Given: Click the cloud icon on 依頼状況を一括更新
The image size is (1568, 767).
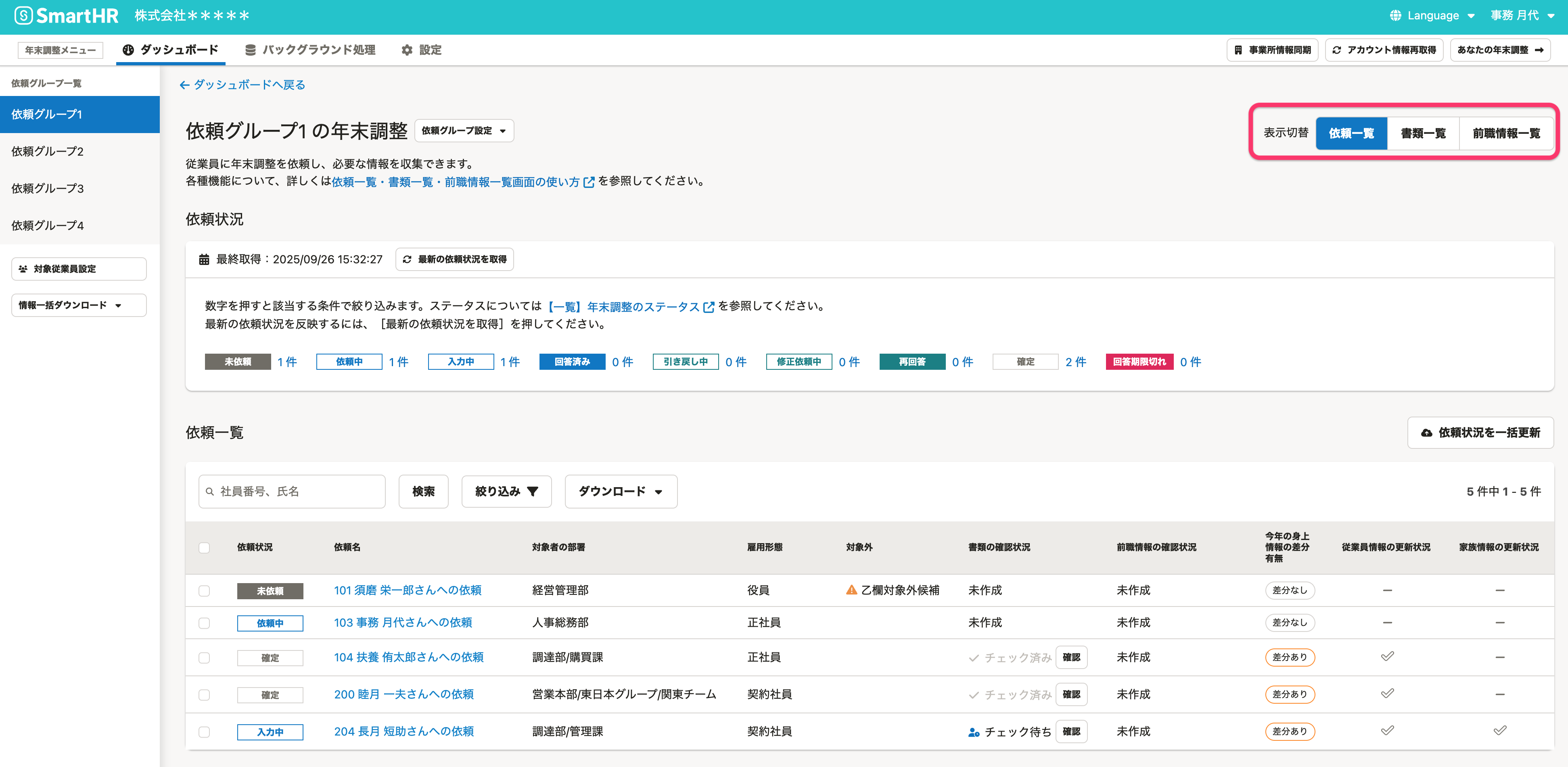Looking at the screenshot, I should pos(1426,433).
